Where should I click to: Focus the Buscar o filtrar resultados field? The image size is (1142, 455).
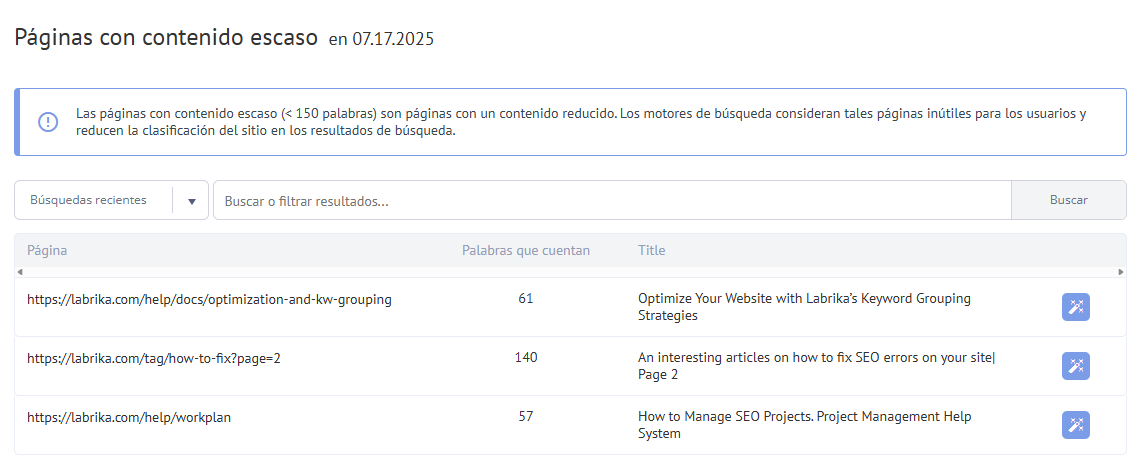612,200
